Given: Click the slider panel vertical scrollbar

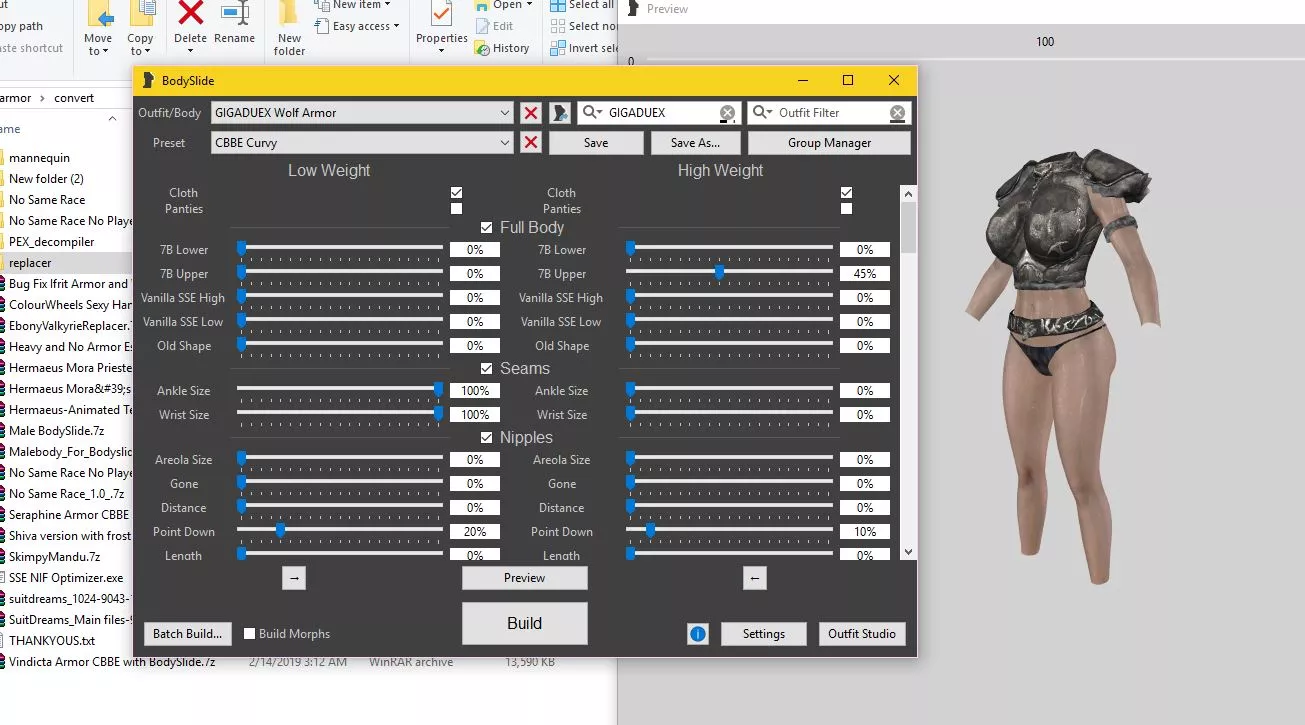Looking at the screenshot, I should pyautogui.click(x=909, y=372).
